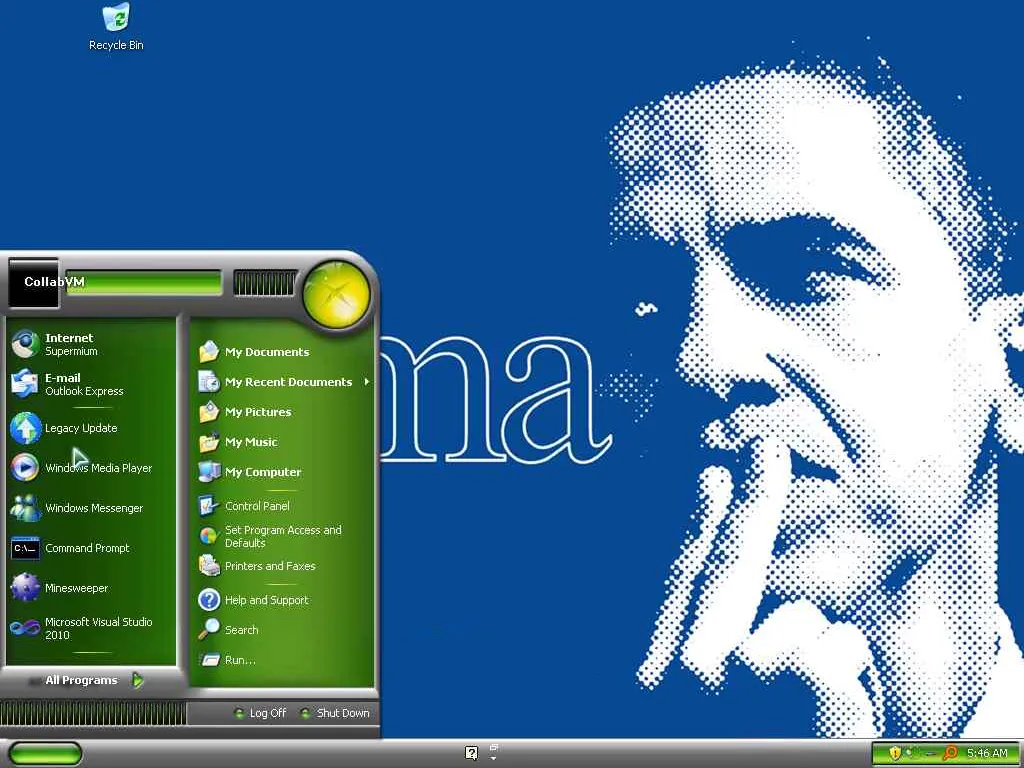Click the green X orb in Start menu
The image size is (1024, 768).
pos(336,294)
